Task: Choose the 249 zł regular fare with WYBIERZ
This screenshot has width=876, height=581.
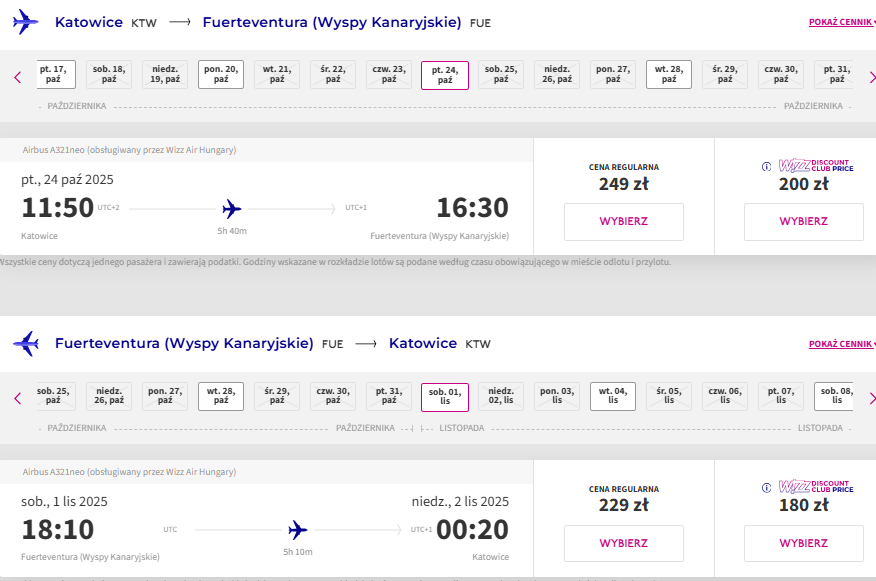Action: [623, 222]
